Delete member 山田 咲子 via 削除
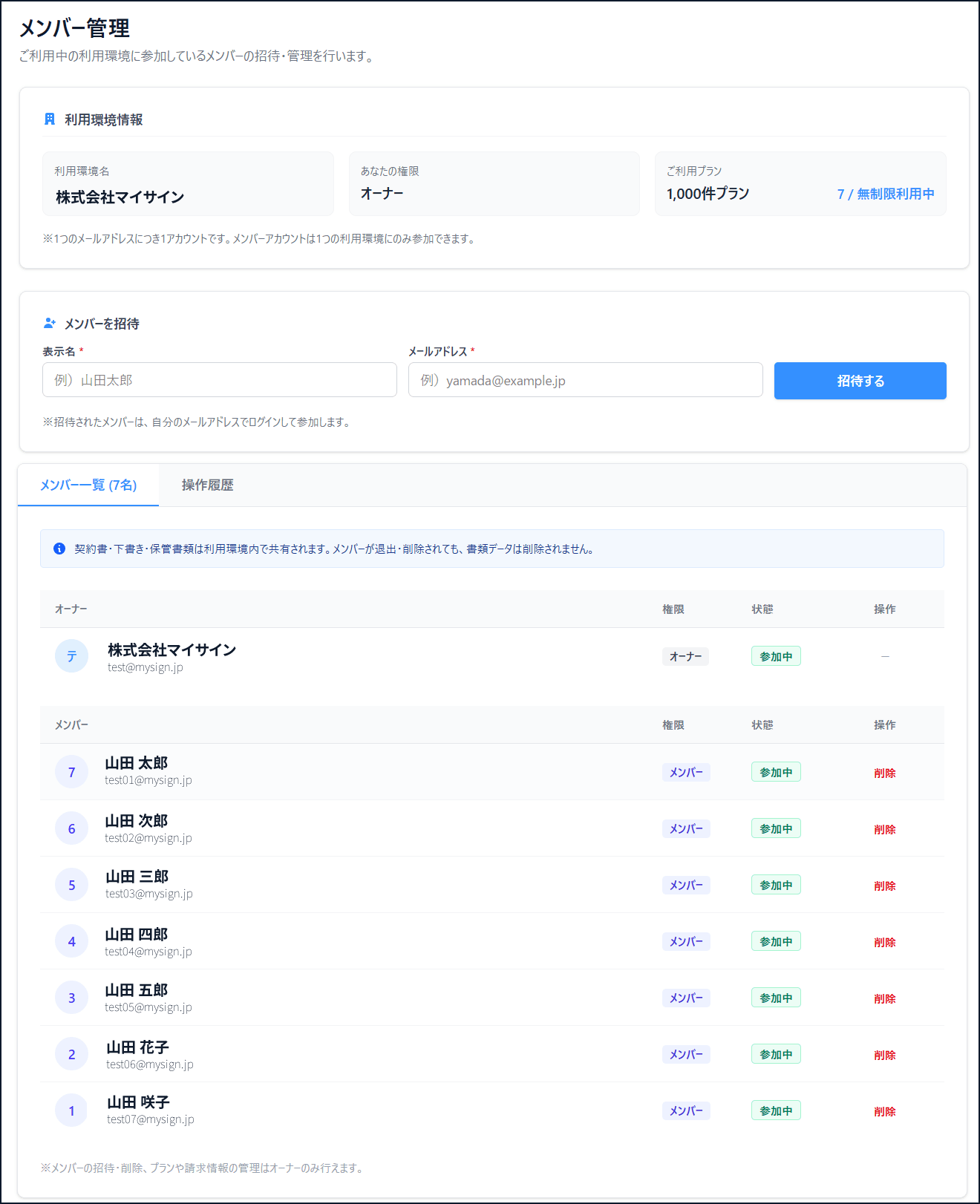Viewport: 980px width, 1204px height. (885, 1111)
